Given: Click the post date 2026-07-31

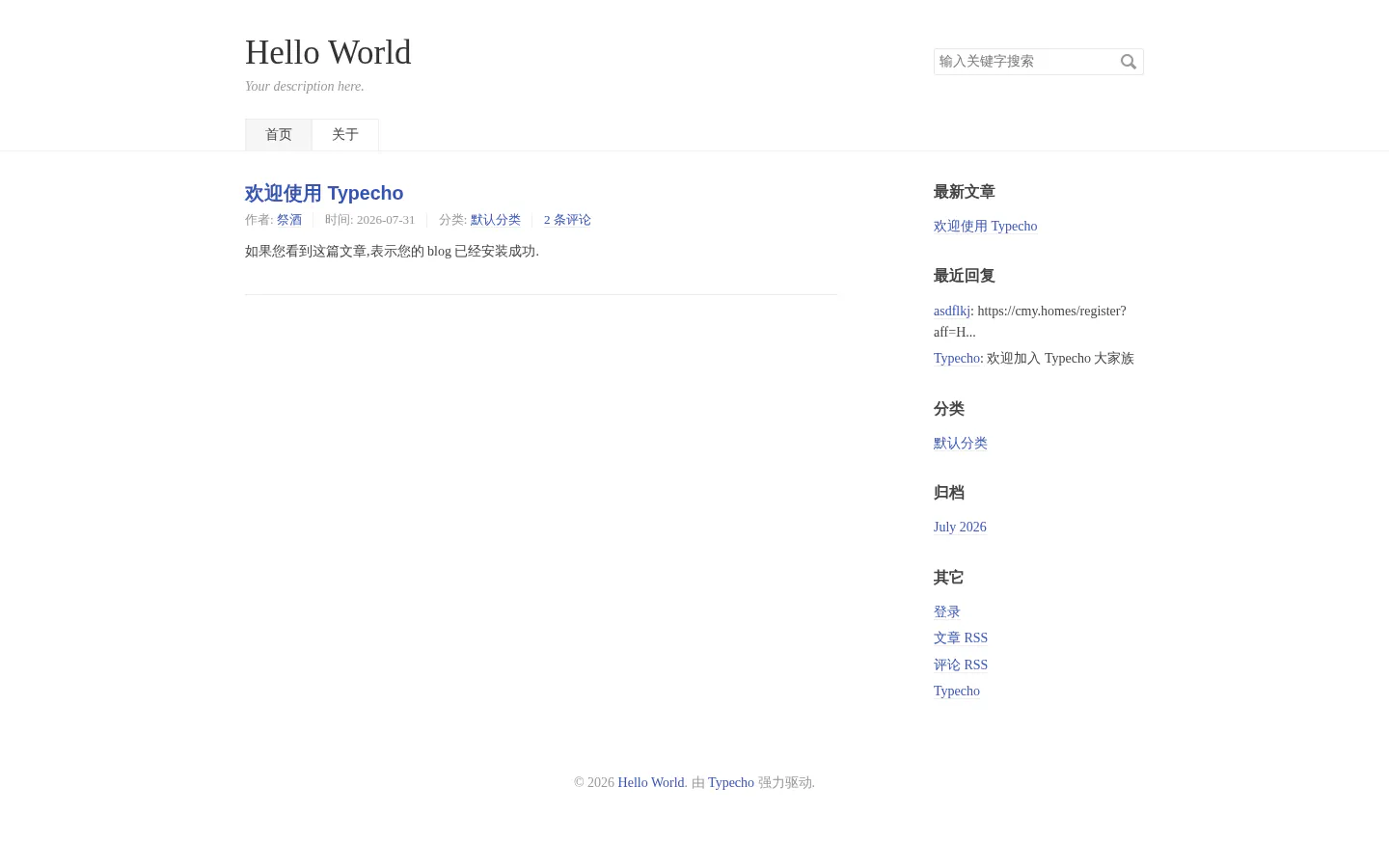Looking at the screenshot, I should pos(386,220).
